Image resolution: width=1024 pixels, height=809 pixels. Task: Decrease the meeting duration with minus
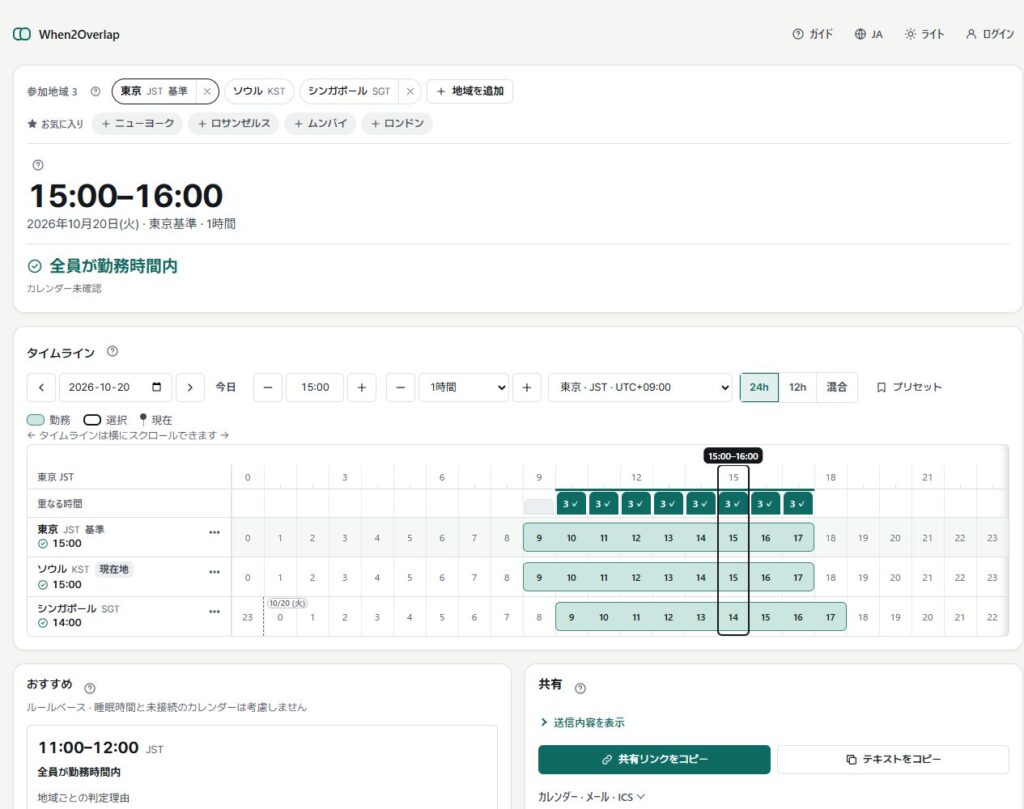[401, 387]
